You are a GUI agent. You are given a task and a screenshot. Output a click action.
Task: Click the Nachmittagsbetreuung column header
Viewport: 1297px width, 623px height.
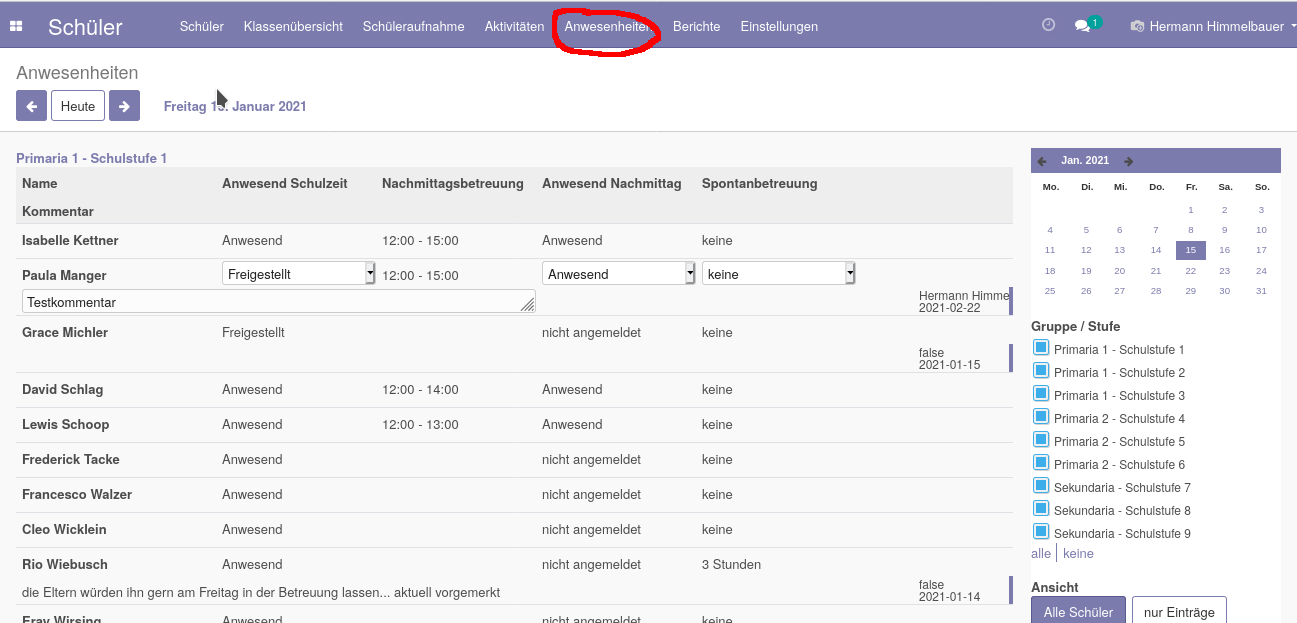pos(453,184)
